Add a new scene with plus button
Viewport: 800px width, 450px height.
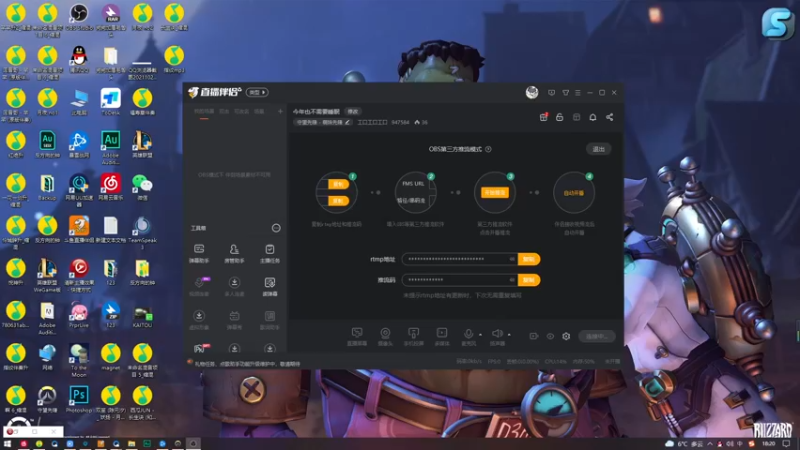click(x=280, y=111)
